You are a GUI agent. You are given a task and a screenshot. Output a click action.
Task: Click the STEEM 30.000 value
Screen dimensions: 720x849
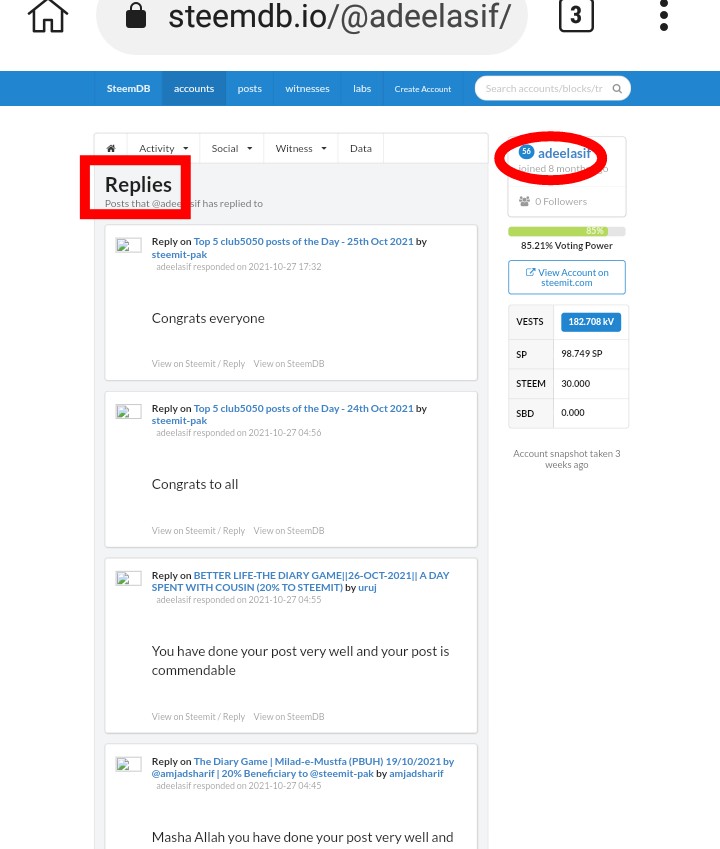coord(575,383)
